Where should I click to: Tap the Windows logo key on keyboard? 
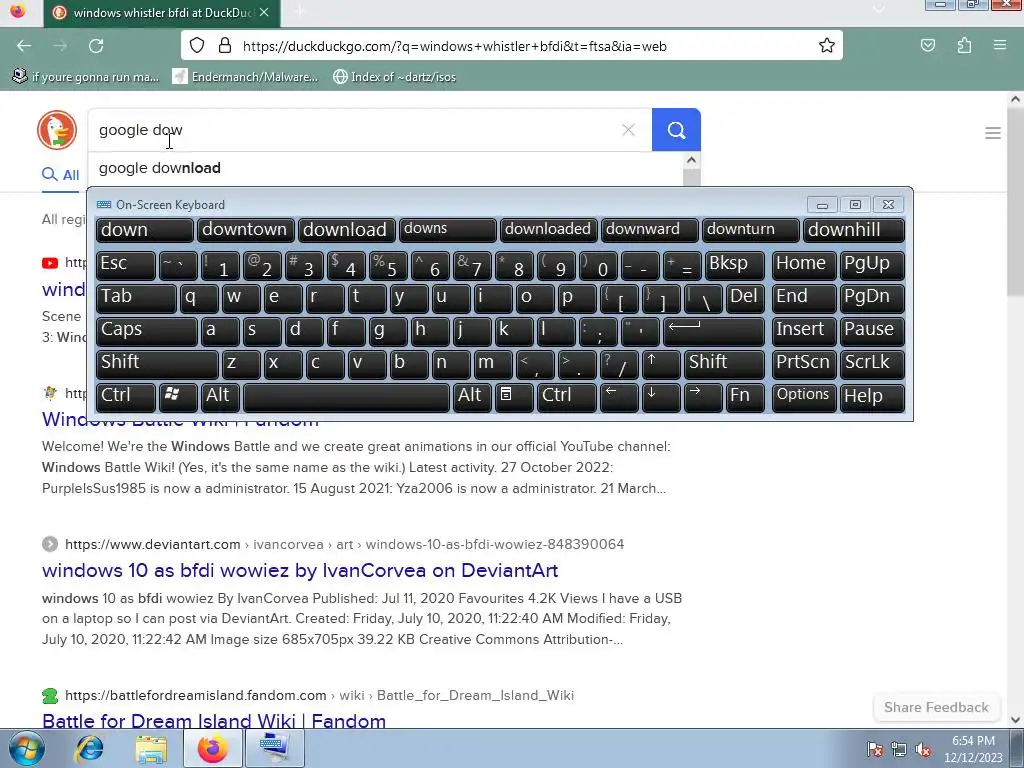[x=178, y=397]
